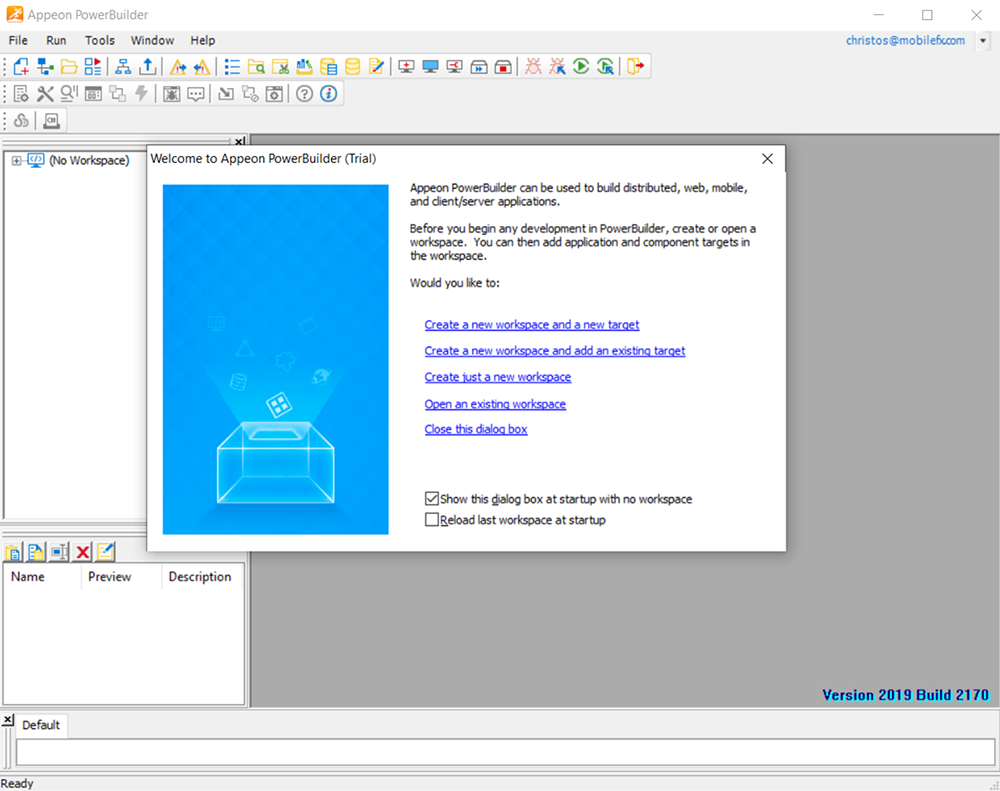The width and height of the screenshot is (1000, 791).
Task: Click the red X delete clip icon
Action: pos(82,552)
